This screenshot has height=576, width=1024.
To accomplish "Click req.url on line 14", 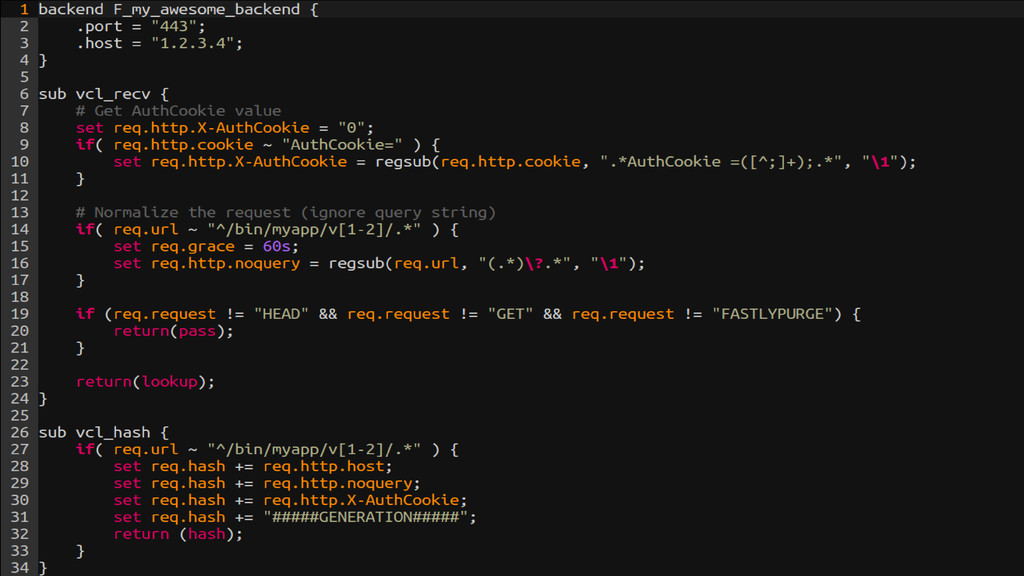I will (146, 230).
